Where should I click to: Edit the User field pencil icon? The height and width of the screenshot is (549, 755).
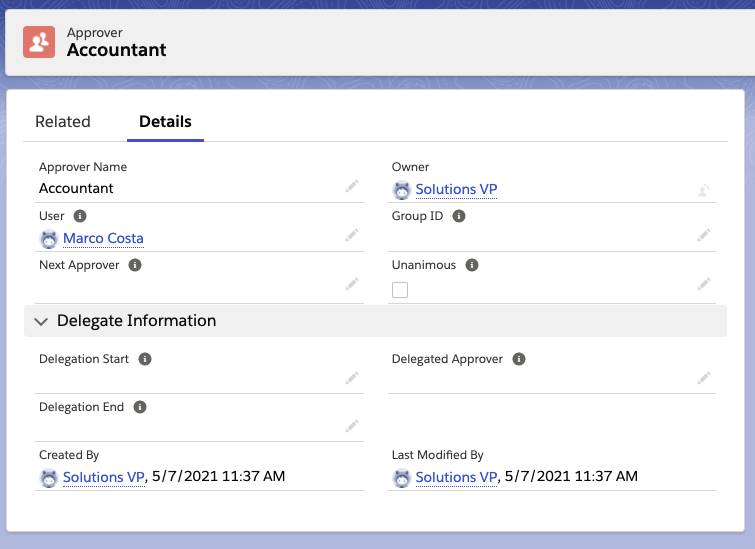(x=352, y=235)
